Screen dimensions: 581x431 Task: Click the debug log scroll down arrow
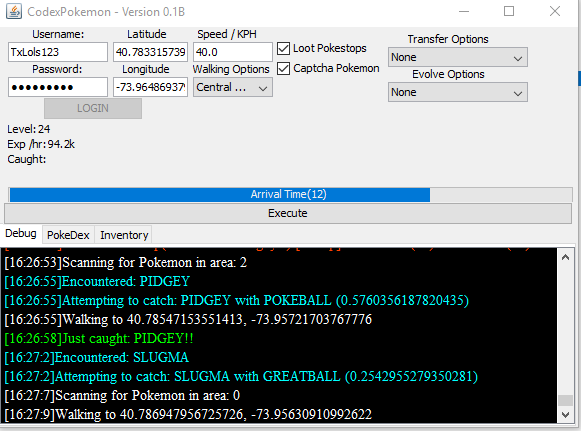coord(565,415)
